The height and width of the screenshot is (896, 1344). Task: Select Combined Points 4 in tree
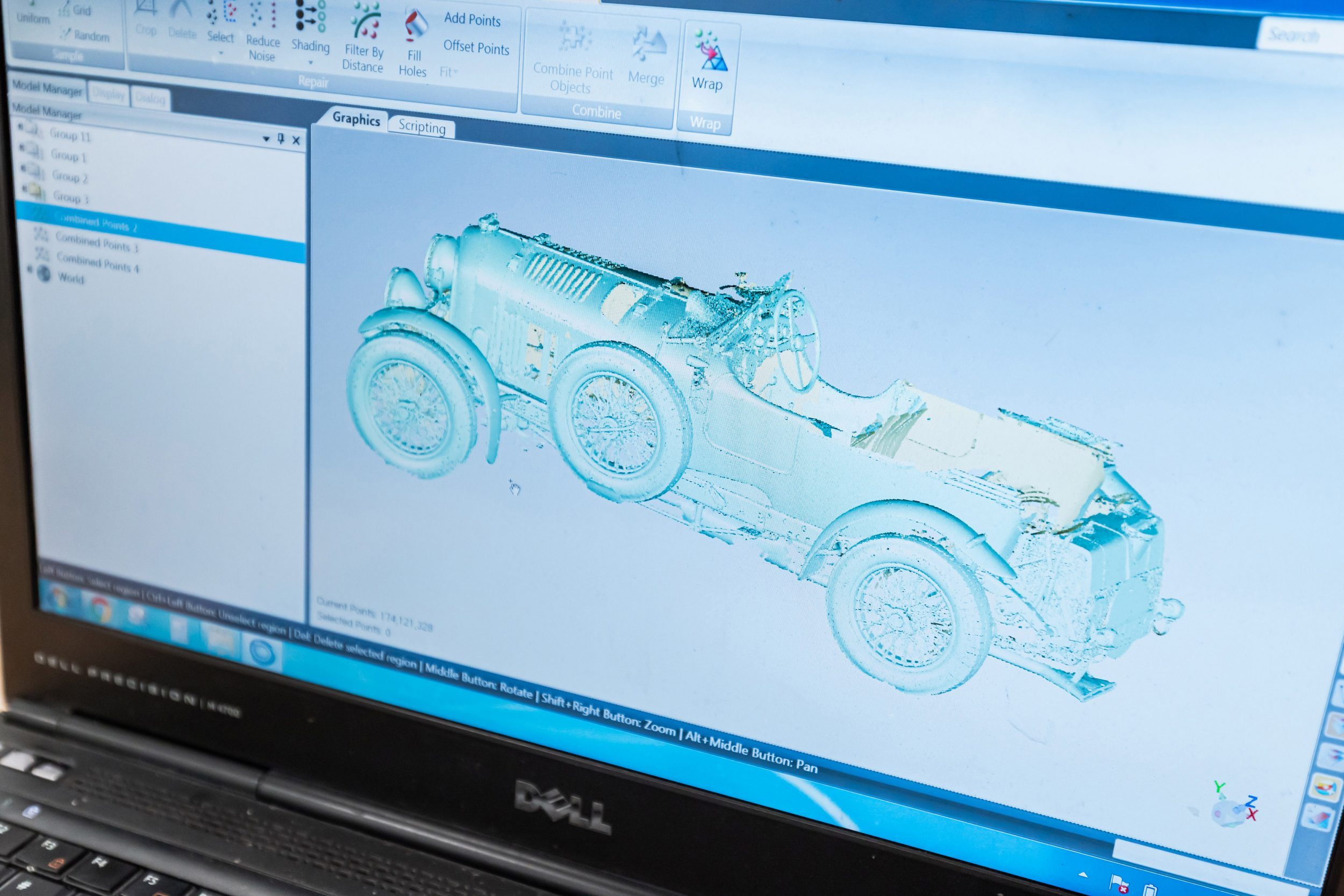pos(97,263)
